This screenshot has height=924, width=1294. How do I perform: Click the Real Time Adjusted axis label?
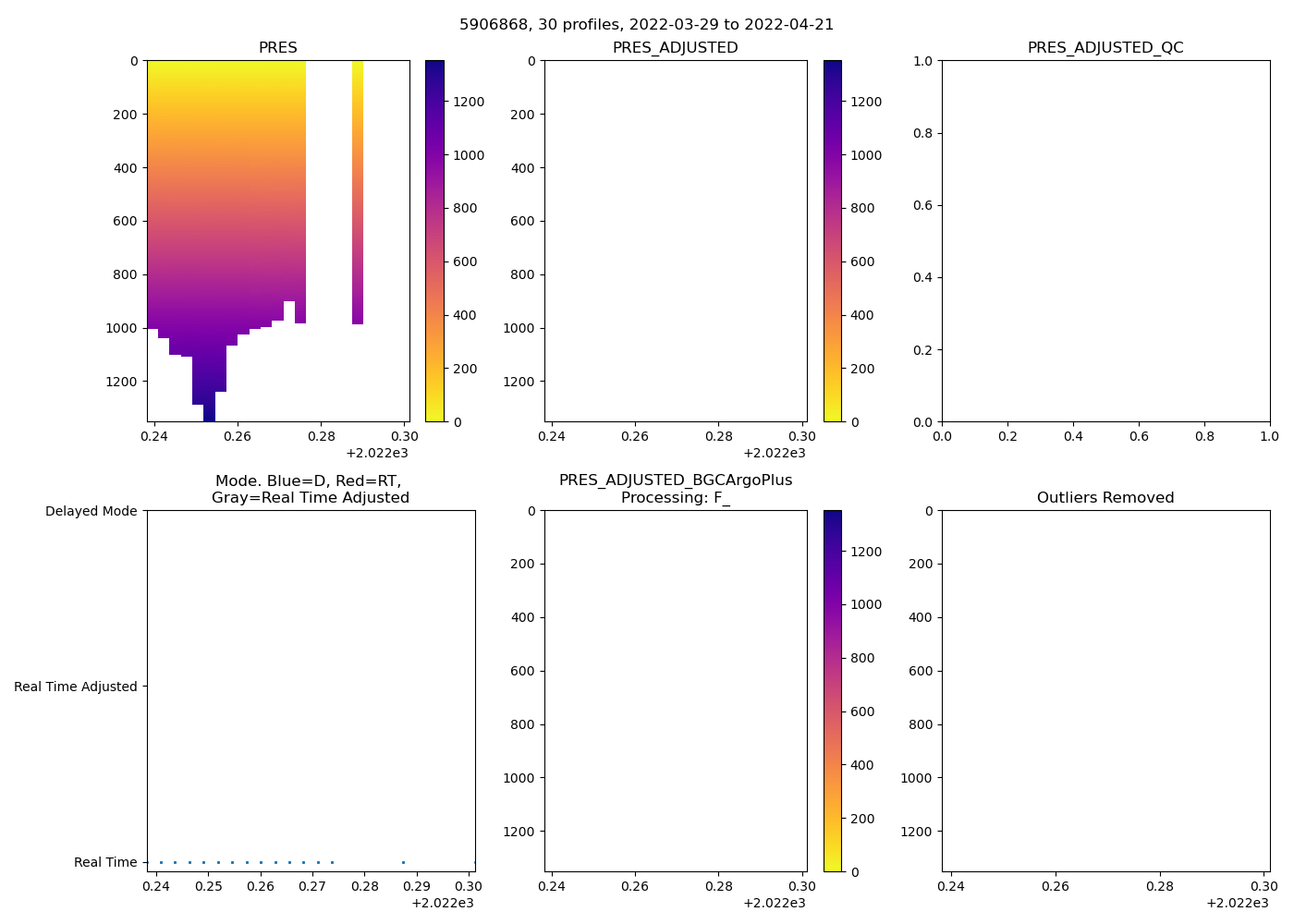(76, 687)
